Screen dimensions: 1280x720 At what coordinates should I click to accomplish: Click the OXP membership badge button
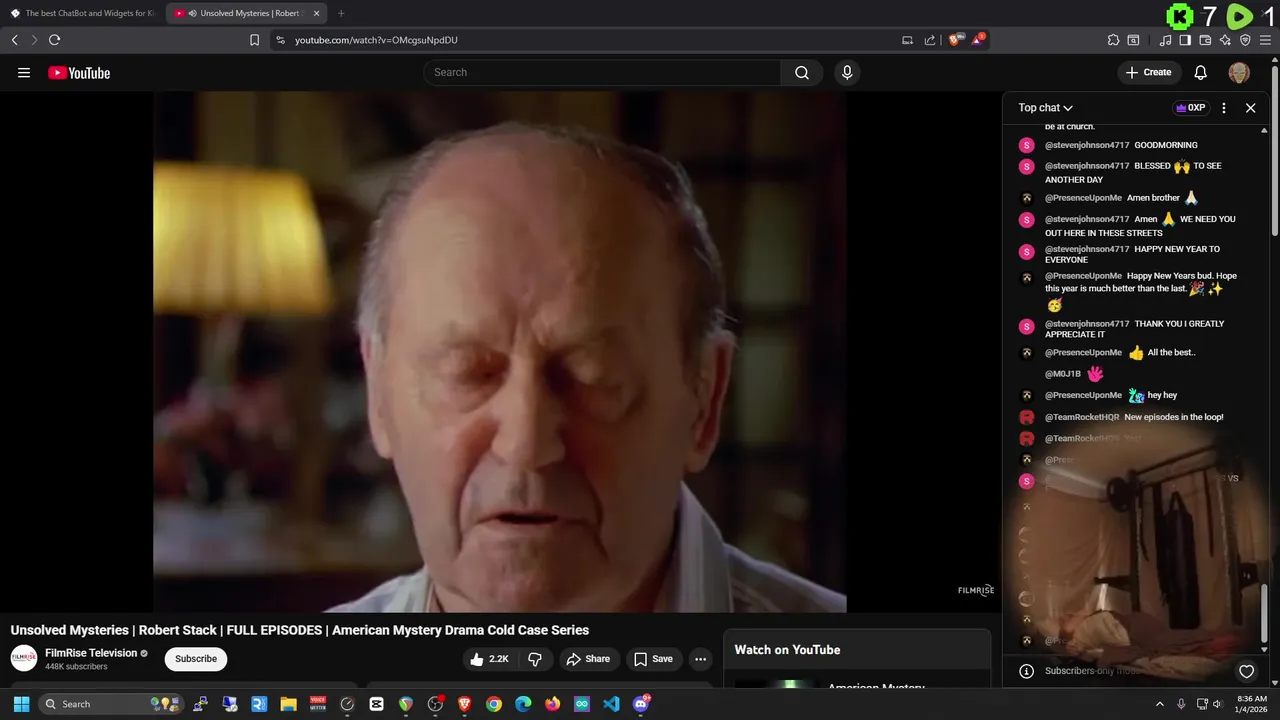pos(1190,108)
